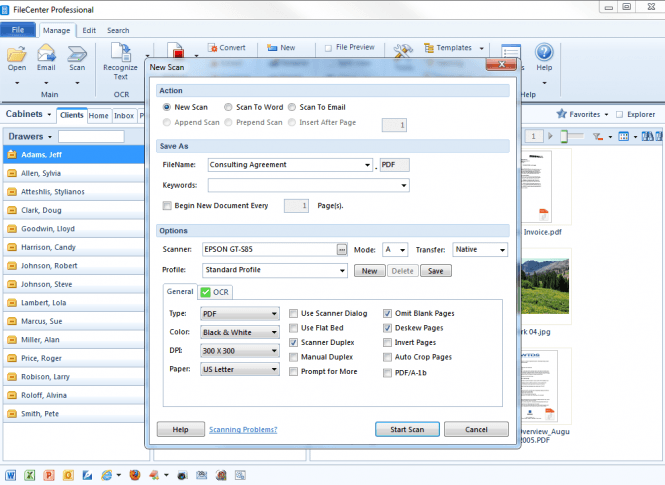Open Internet Explorer from bottom launcher bar
This screenshot has height=485, width=665.
coord(107,475)
